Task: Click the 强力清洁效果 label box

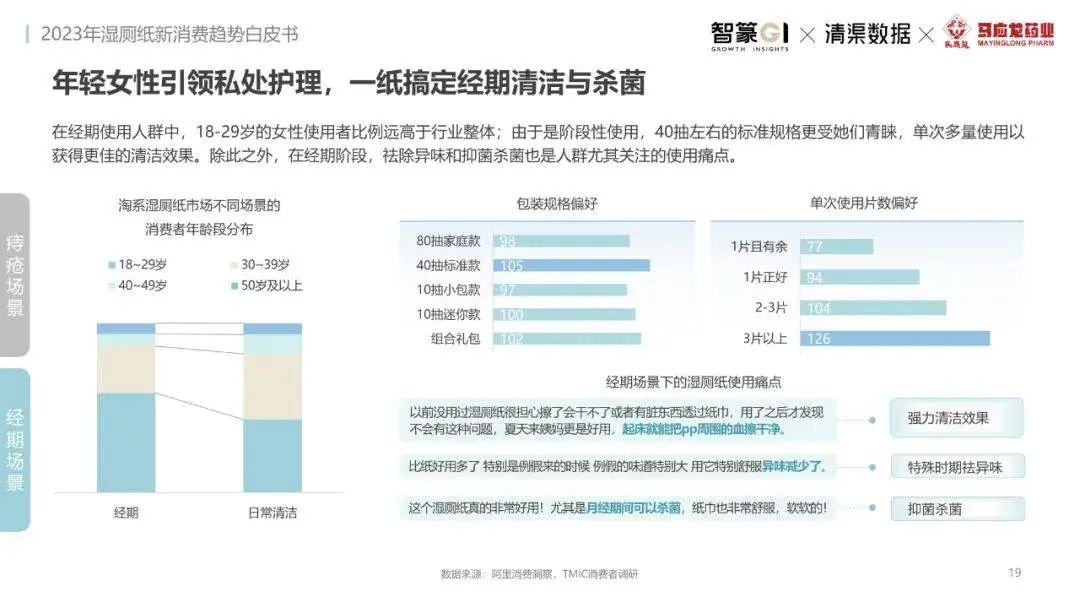Action: click(956, 418)
